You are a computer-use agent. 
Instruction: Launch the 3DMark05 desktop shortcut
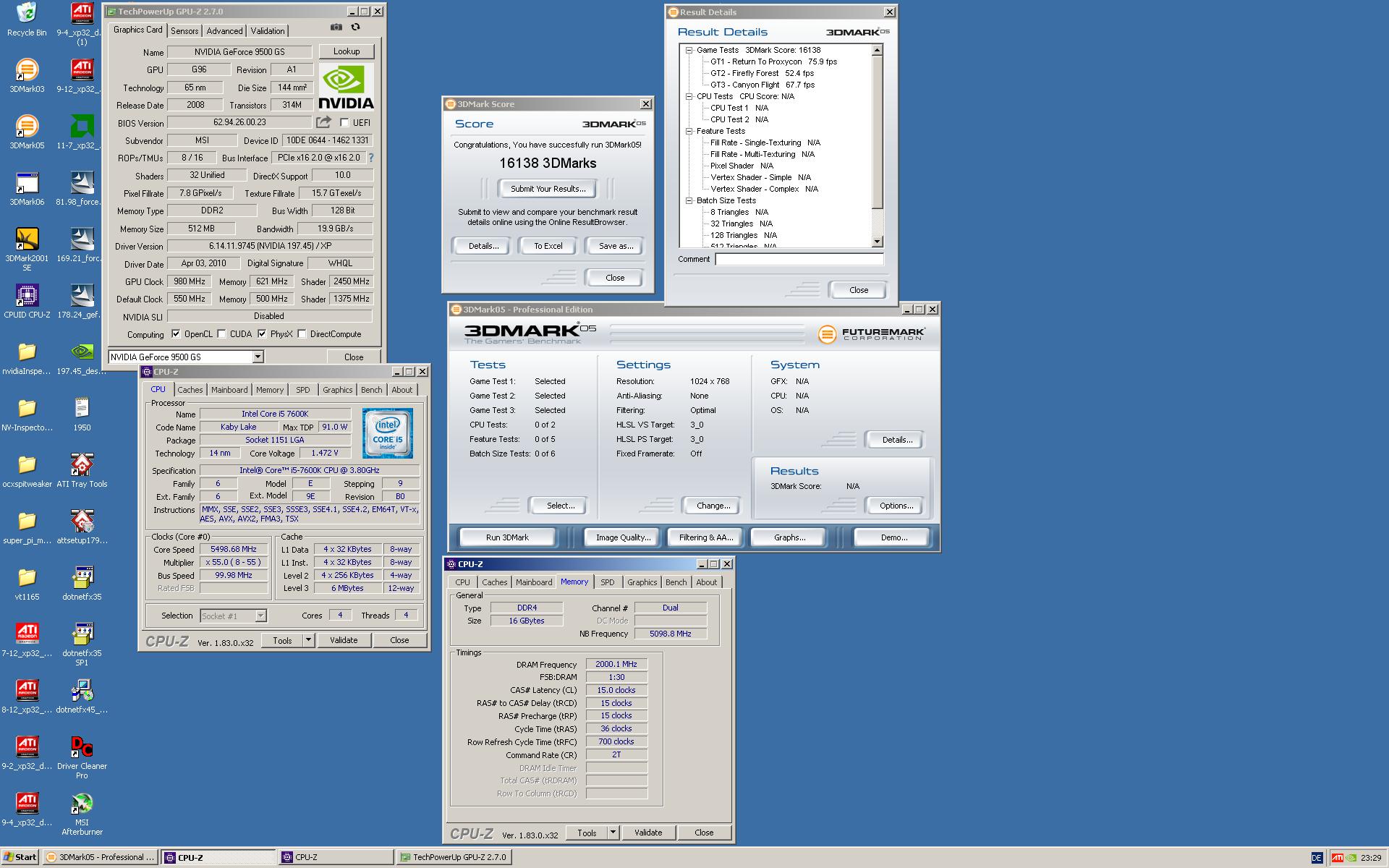27,132
